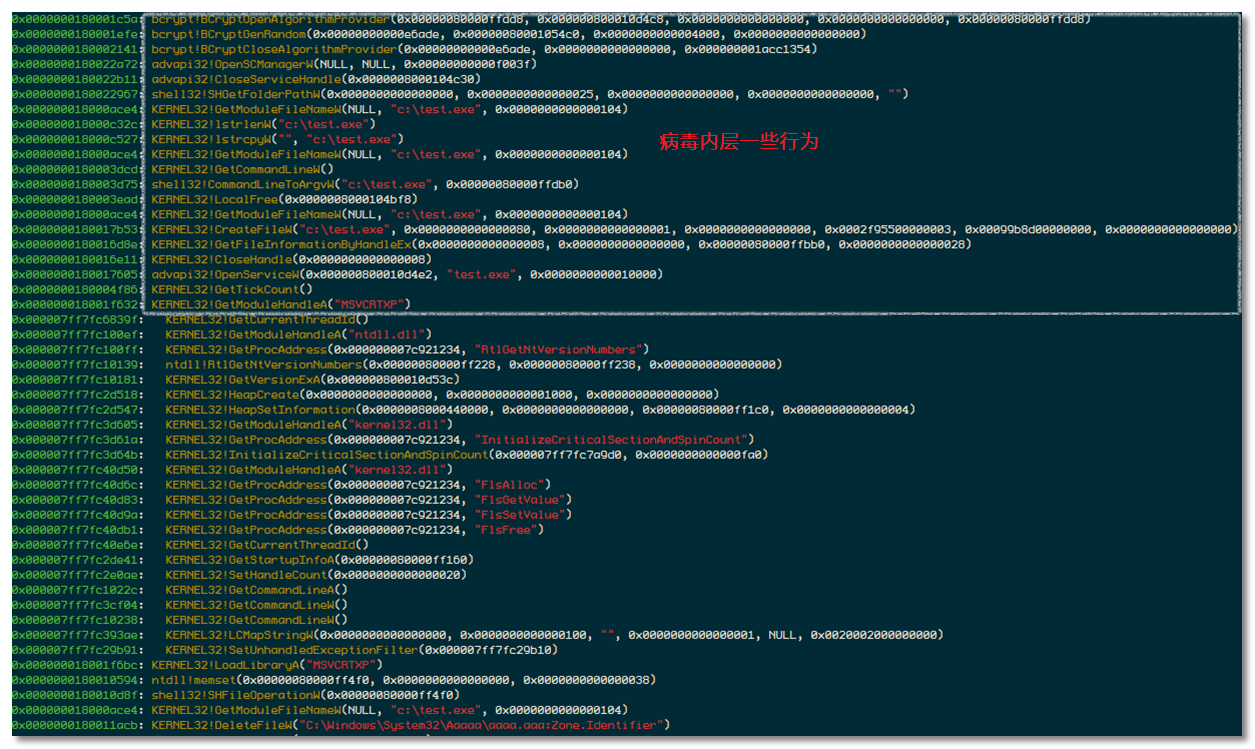
Task: Select the DeleteFileW Zone.Identifier line
Action: point(410,725)
